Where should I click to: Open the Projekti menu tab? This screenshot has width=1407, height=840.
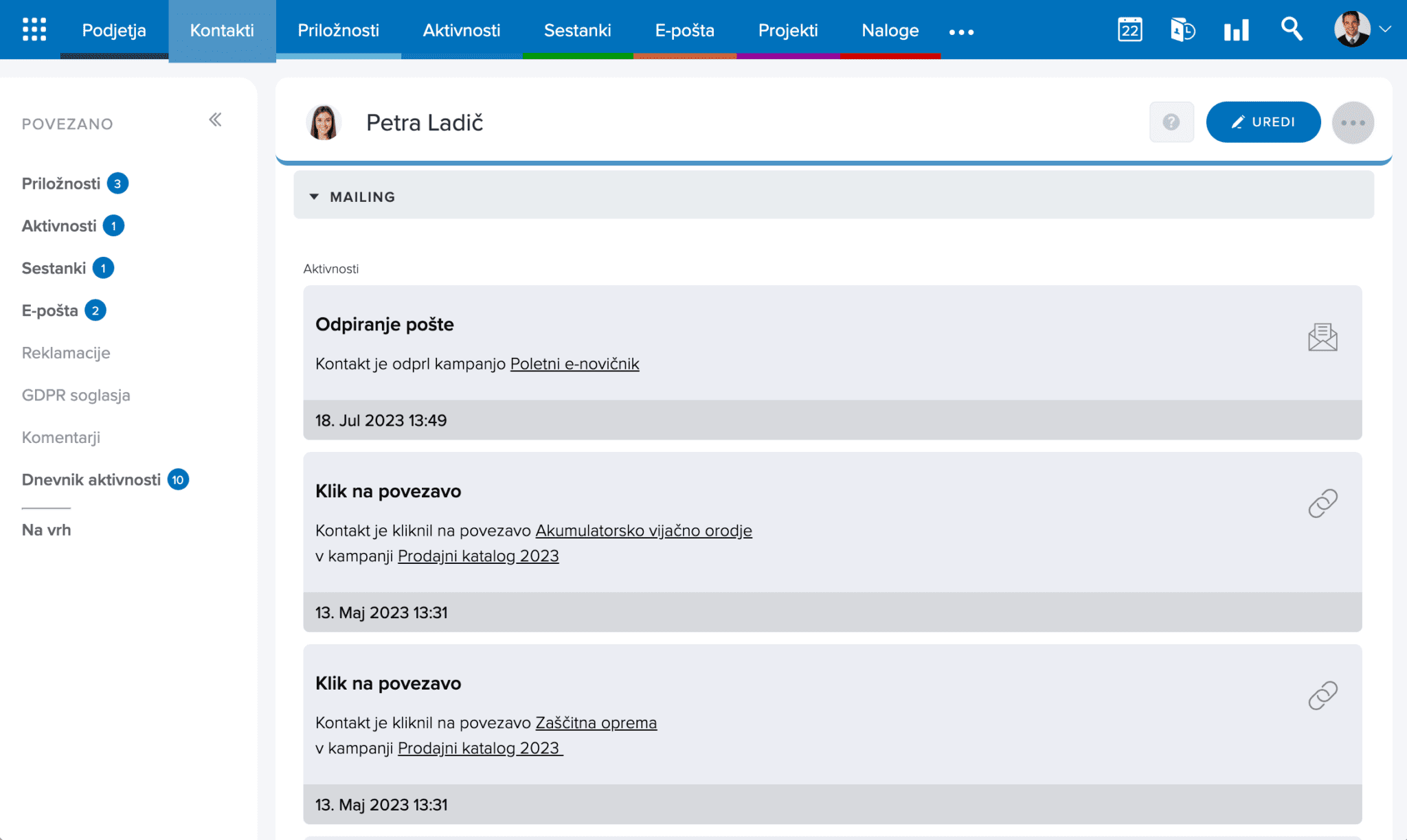coord(787,30)
